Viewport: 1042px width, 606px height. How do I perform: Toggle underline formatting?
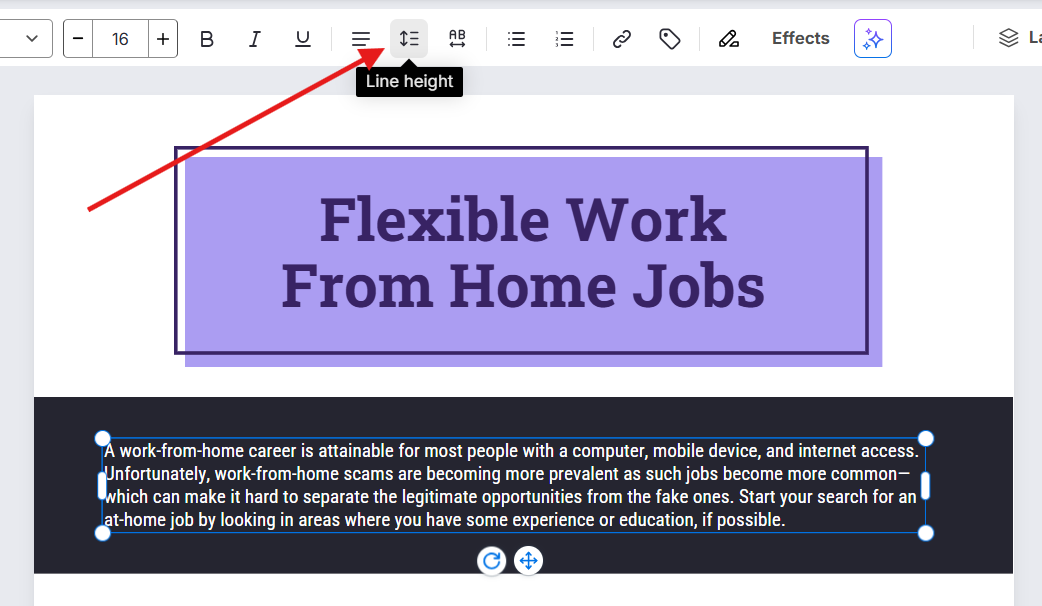pyautogui.click(x=302, y=39)
